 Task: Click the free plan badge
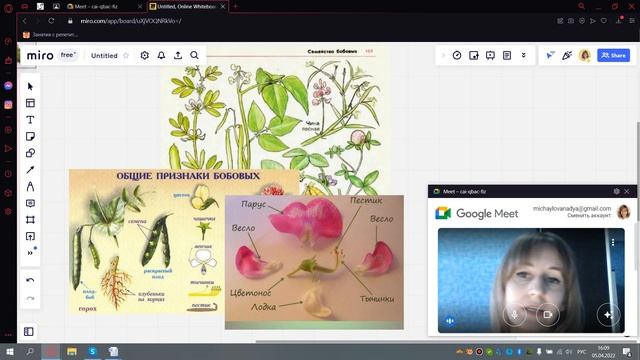[x=68, y=55]
